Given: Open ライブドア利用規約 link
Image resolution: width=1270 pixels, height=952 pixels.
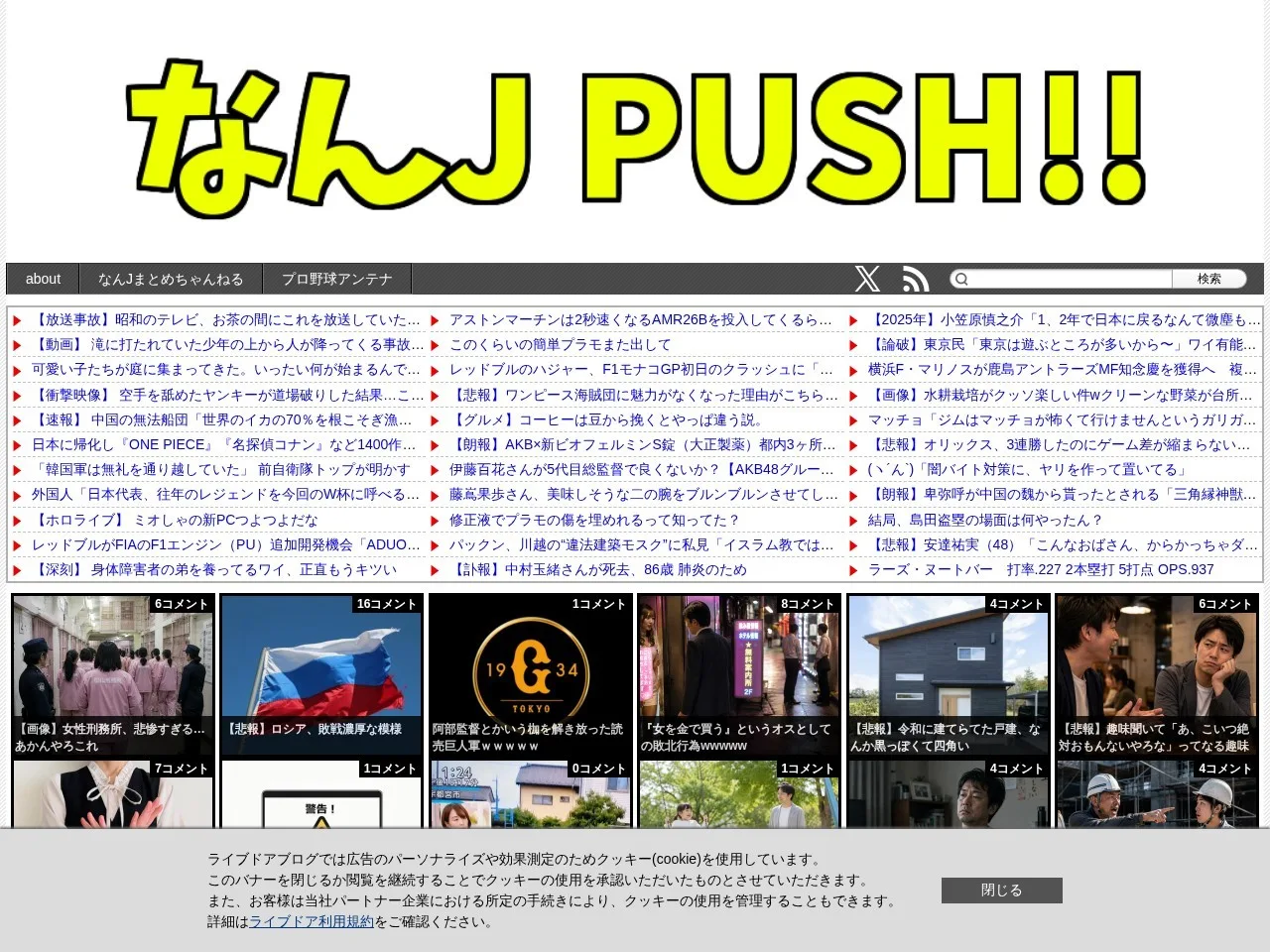Looking at the screenshot, I should 311,921.
